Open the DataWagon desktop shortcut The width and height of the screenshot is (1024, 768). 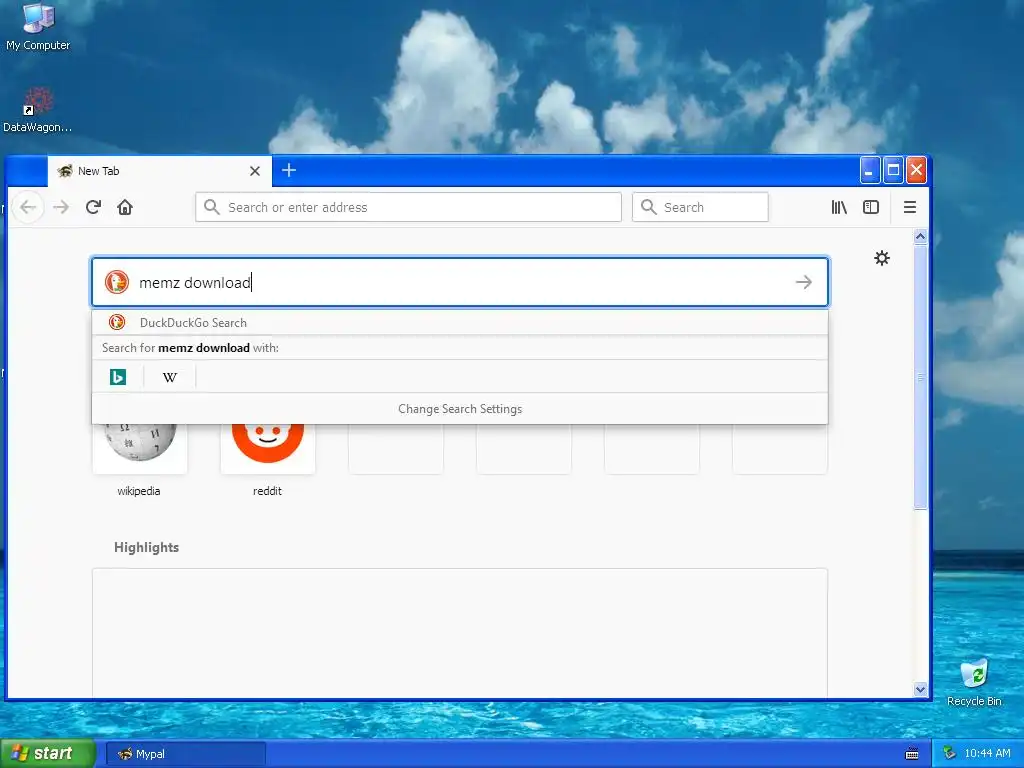(37, 110)
